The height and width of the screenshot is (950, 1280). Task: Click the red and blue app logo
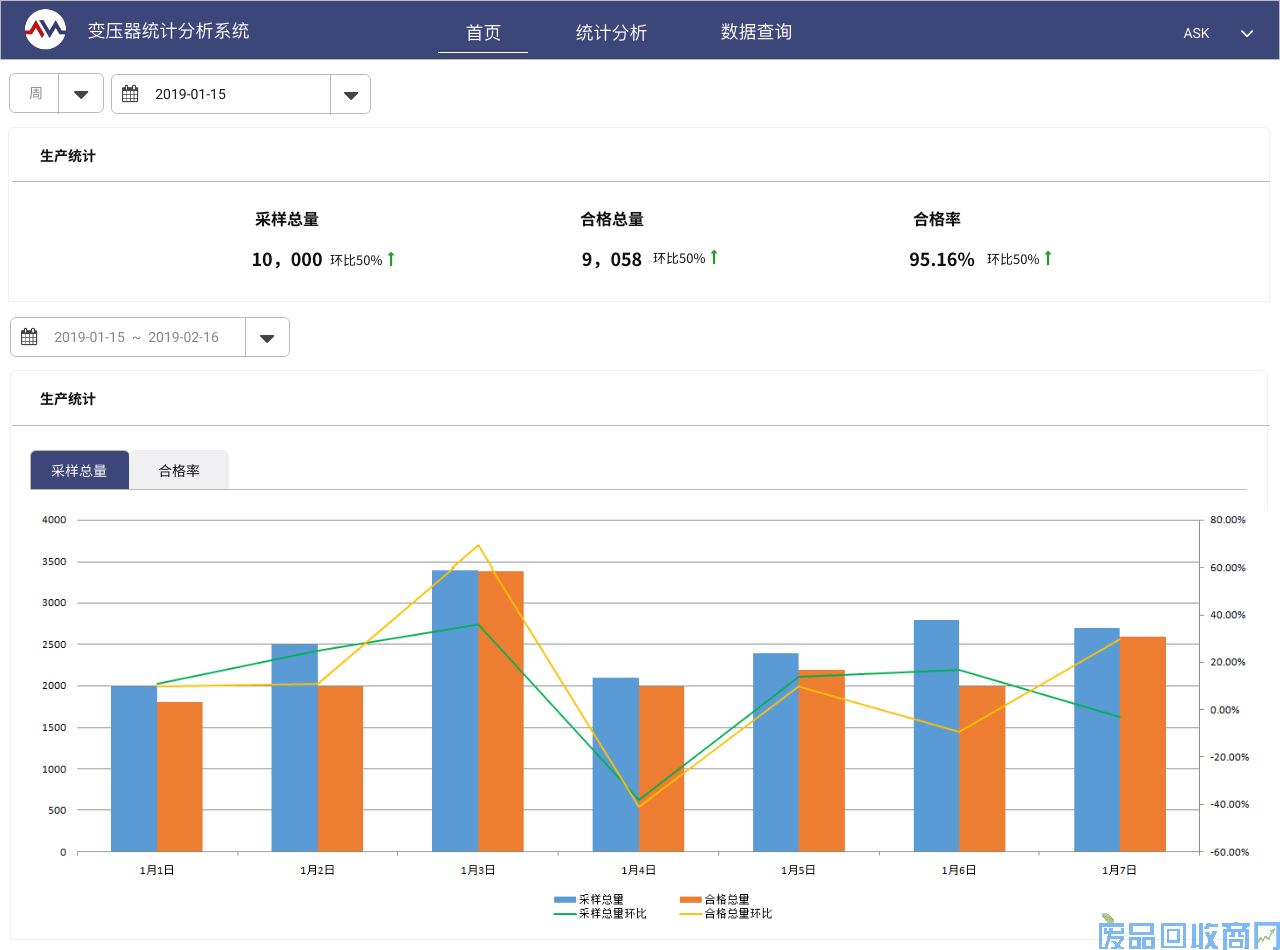click(45, 31)
